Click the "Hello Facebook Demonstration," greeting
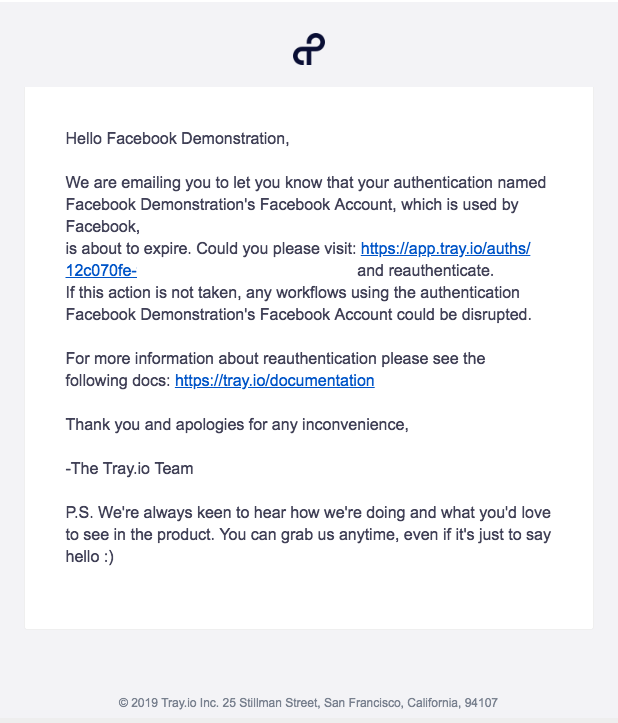 point(177,139)
